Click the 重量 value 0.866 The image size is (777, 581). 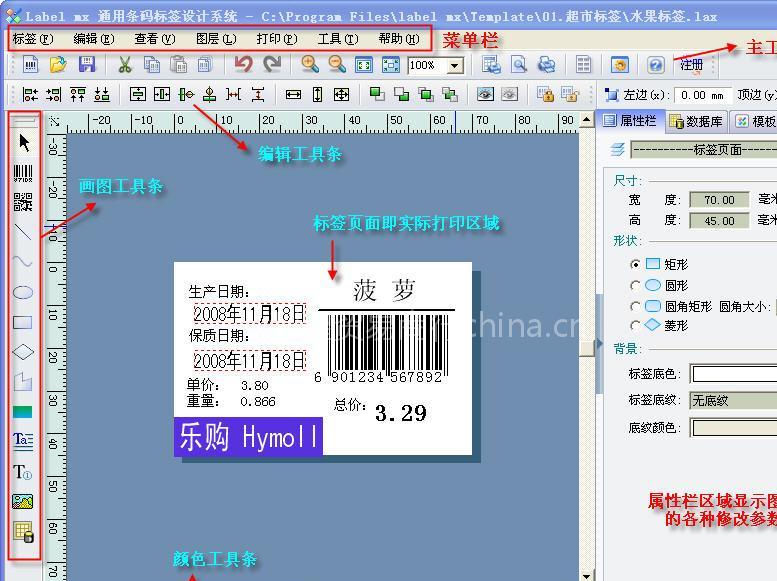click(x=258, y=401)
